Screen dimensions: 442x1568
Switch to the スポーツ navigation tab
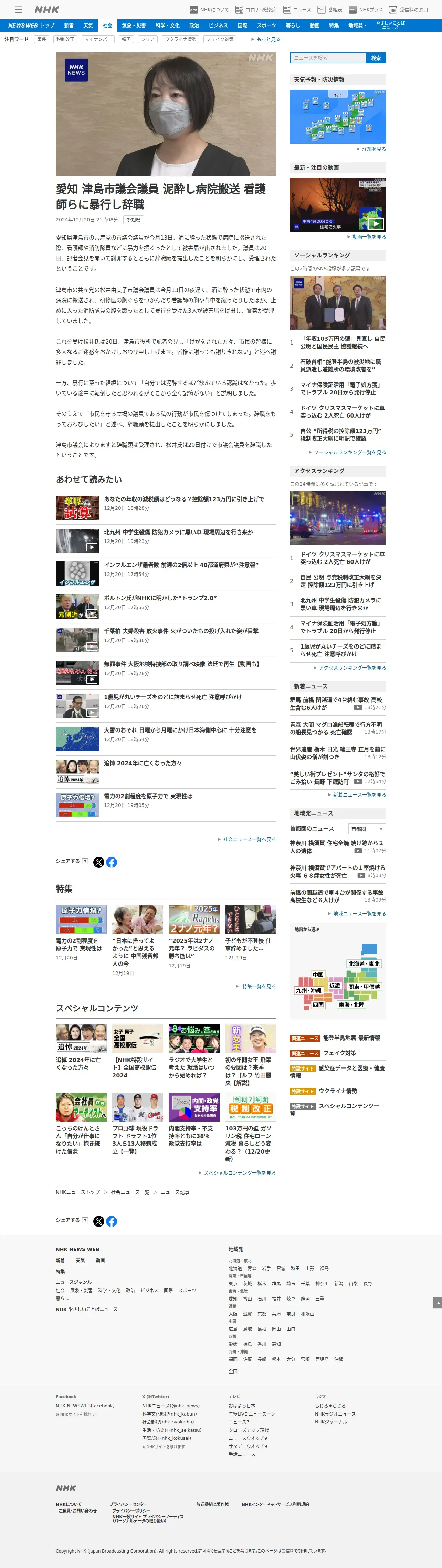click(x=266, y=25)
